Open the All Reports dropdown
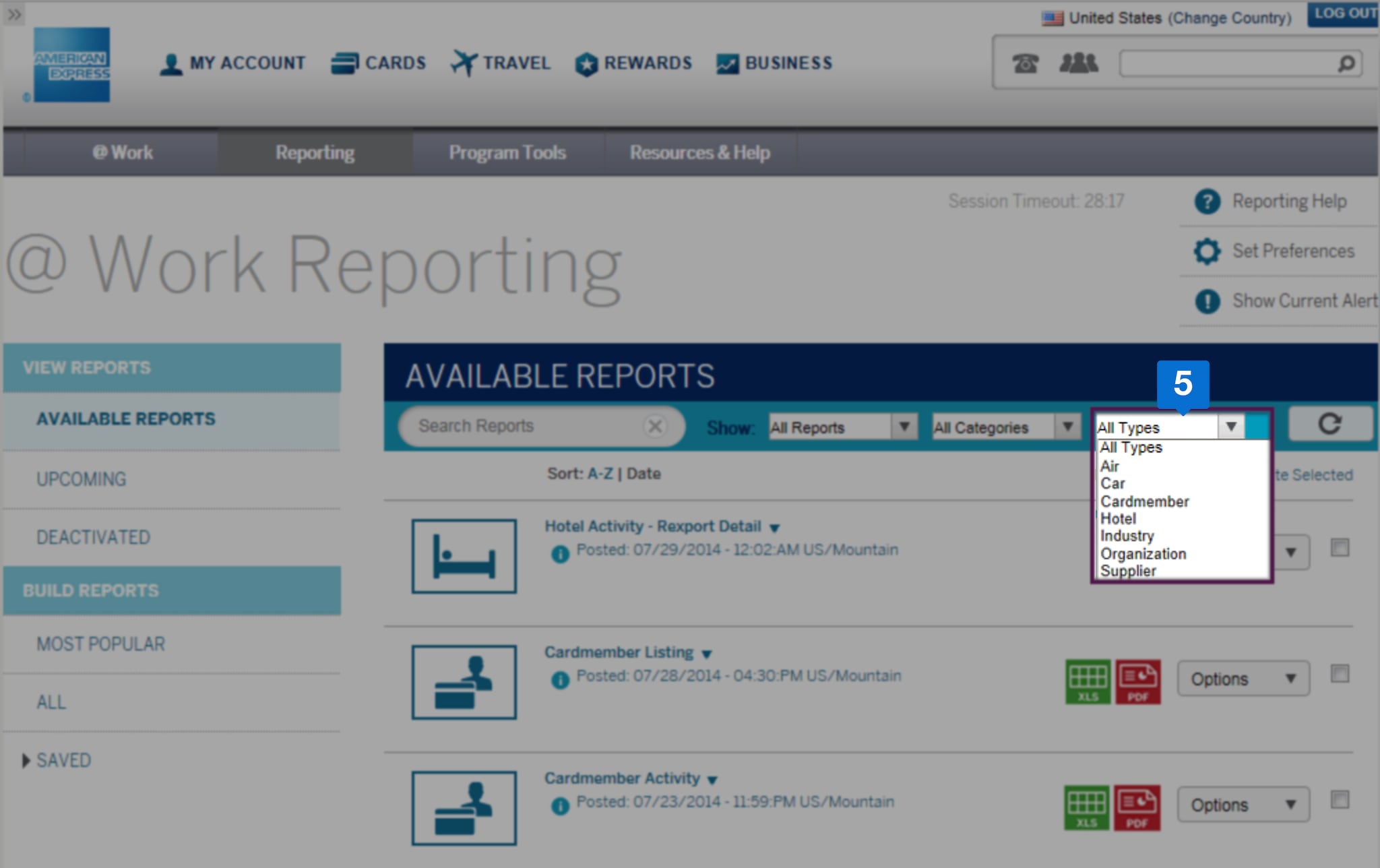The height and width of the screenshot is (868, 1380). point(842,427)
